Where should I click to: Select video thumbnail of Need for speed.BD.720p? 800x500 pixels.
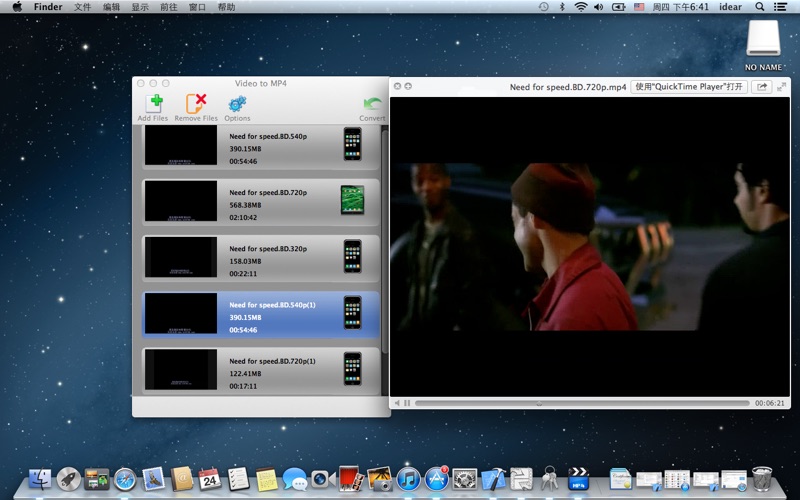[181, 201]
